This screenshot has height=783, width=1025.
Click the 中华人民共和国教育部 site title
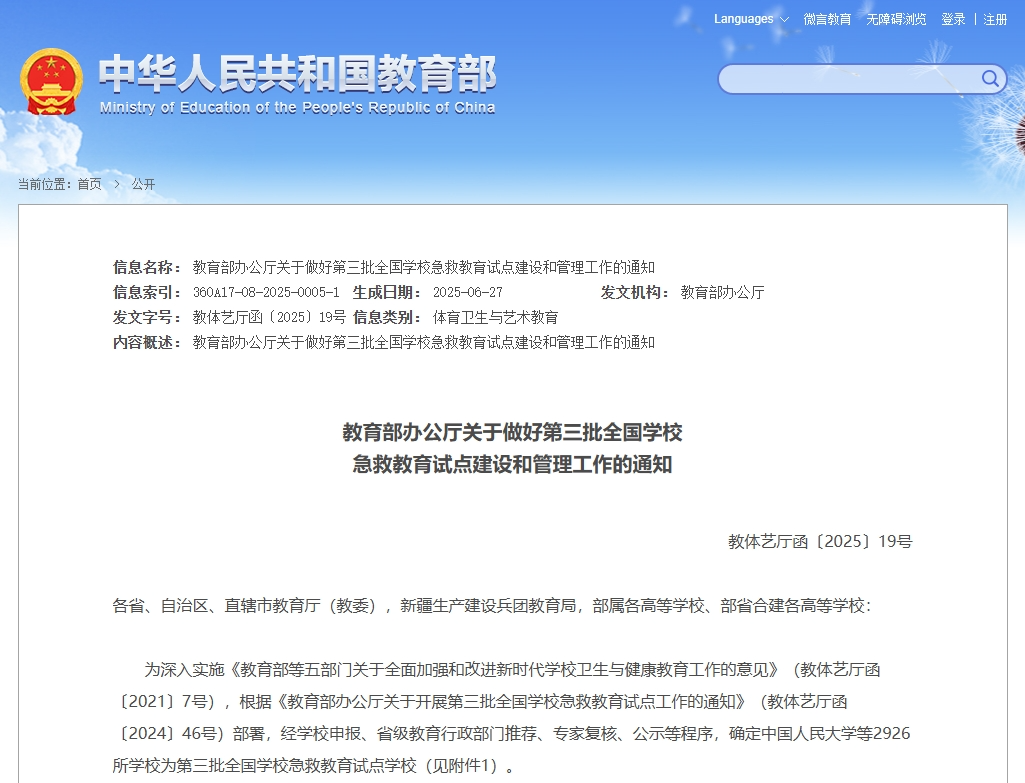[297, 73]
